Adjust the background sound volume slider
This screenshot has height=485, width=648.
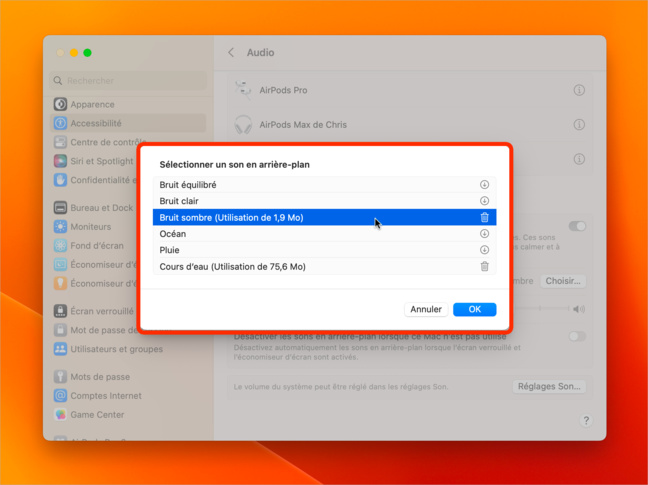coord(541,309)
